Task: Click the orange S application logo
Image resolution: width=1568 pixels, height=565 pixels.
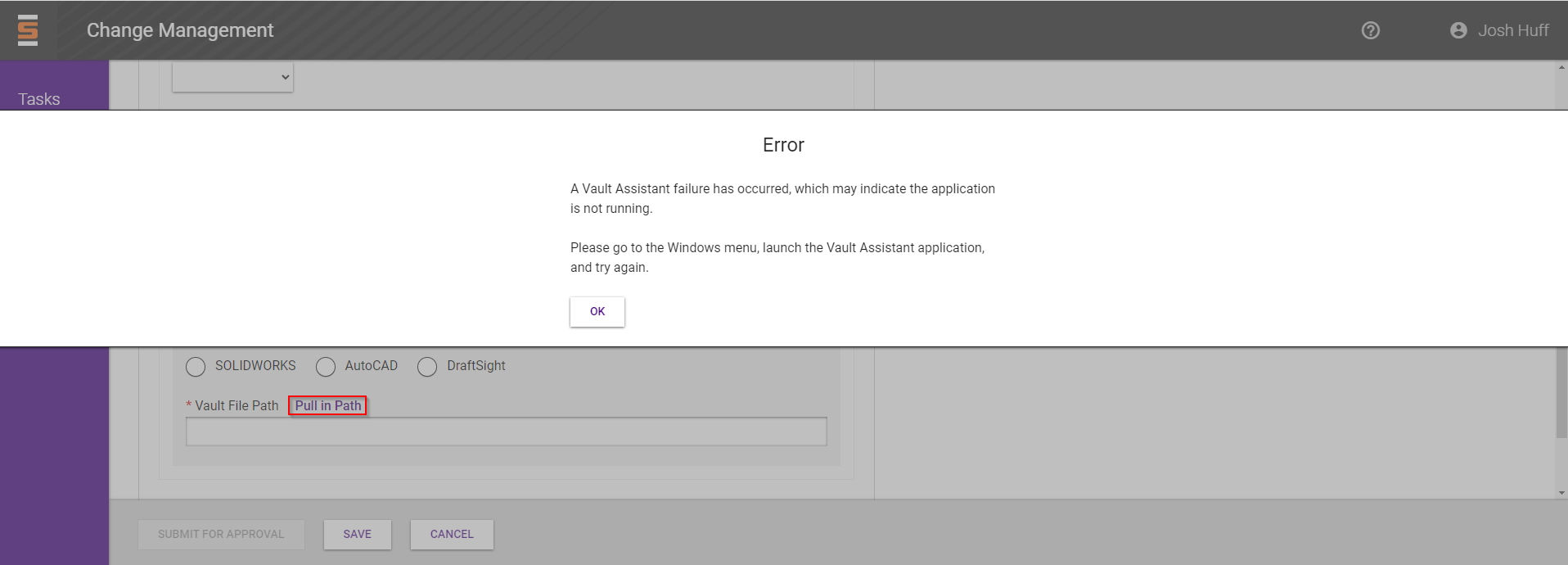Action: tap(28, 30)
